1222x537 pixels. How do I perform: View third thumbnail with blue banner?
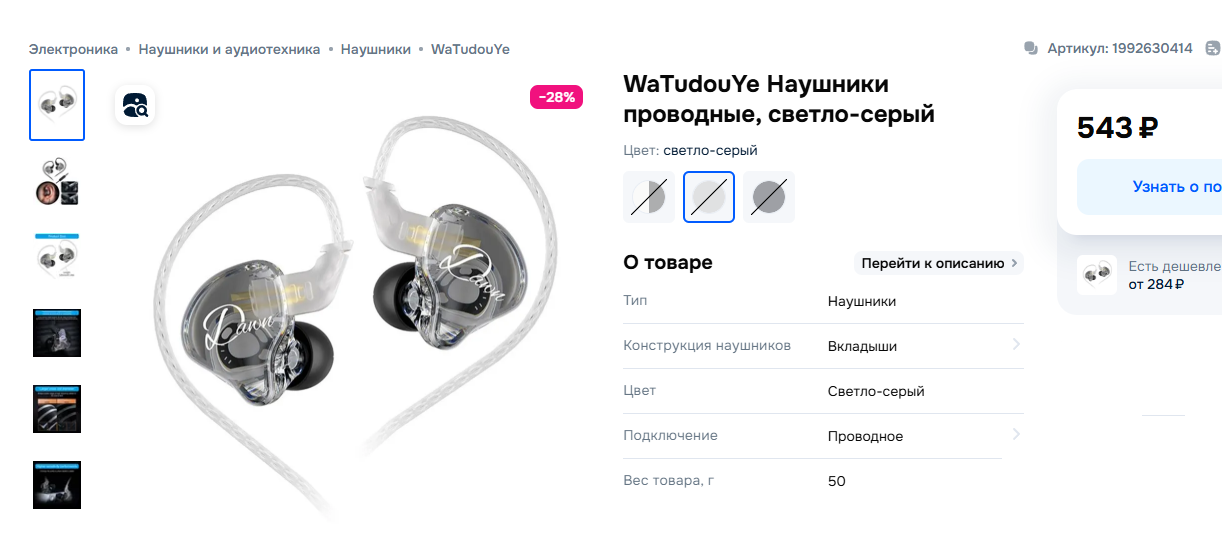57,257
